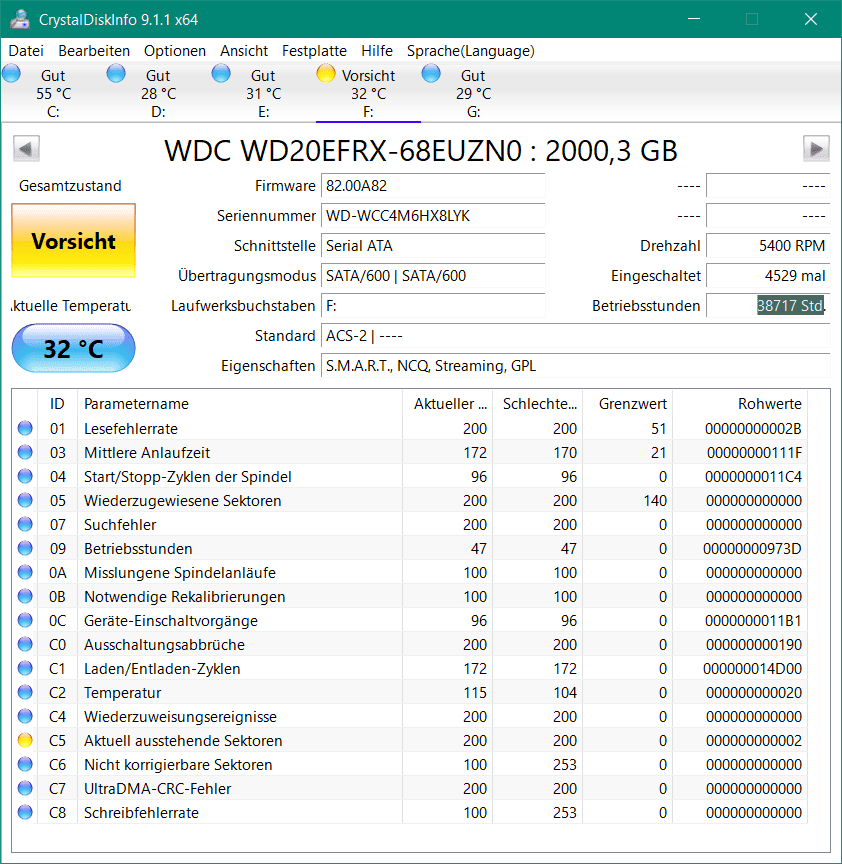
Task: Click the Parametername column header
Action: click(240, 403)
